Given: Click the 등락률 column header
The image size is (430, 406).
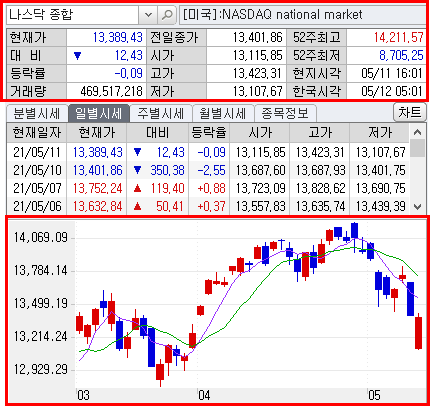Looking at the screenshot, I should pyautogui.click(x=209, y=133).
